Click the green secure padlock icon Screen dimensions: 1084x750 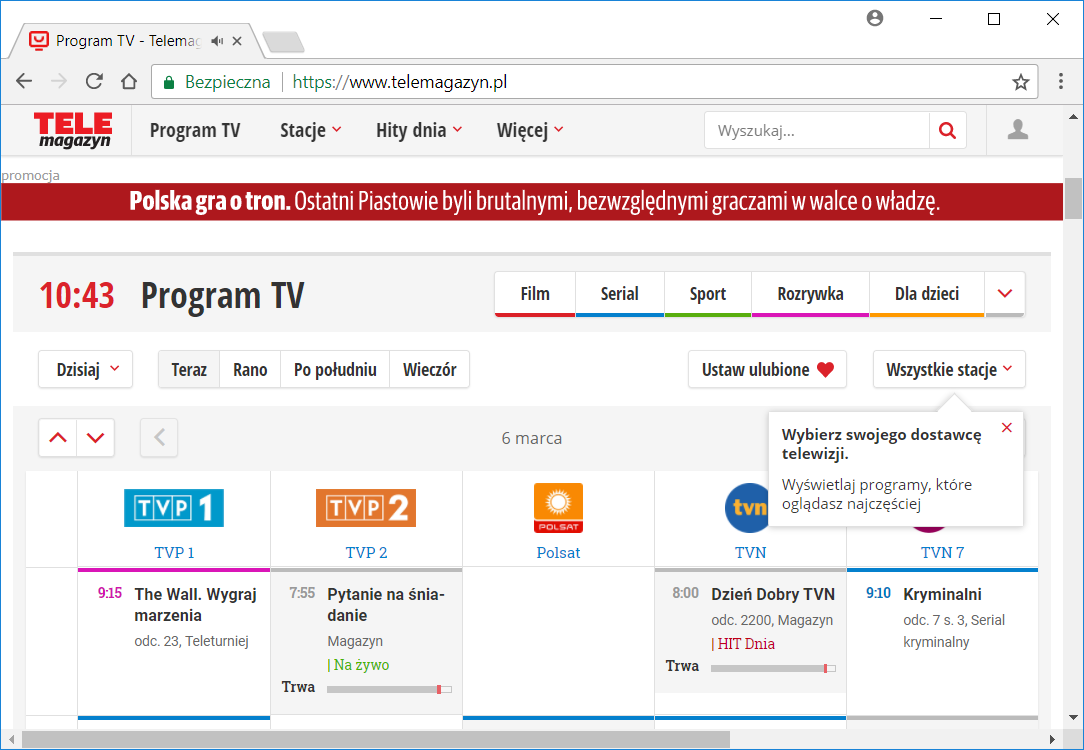pos(168,82)
